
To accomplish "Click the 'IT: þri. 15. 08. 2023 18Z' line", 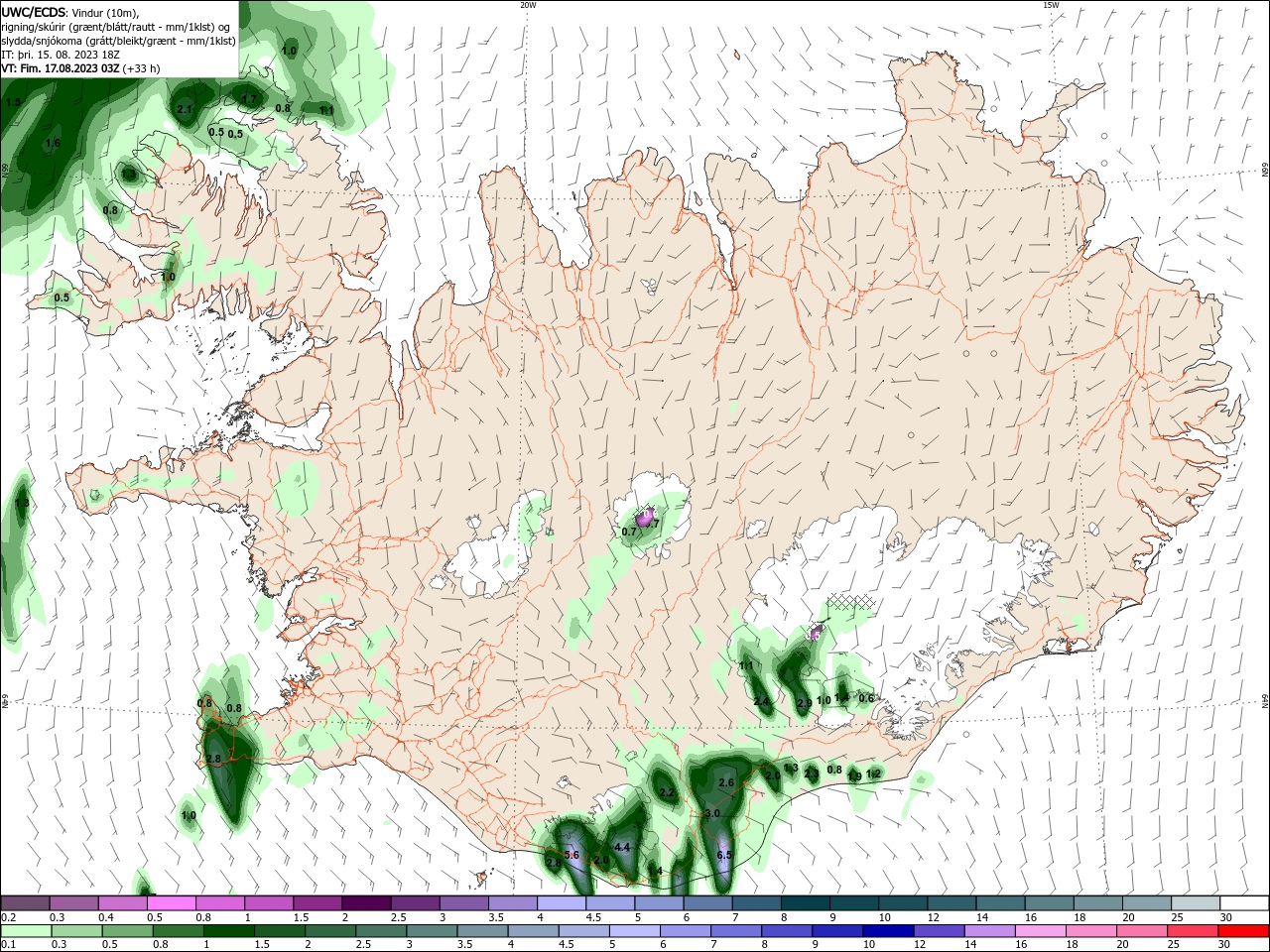I will (60, 55).
